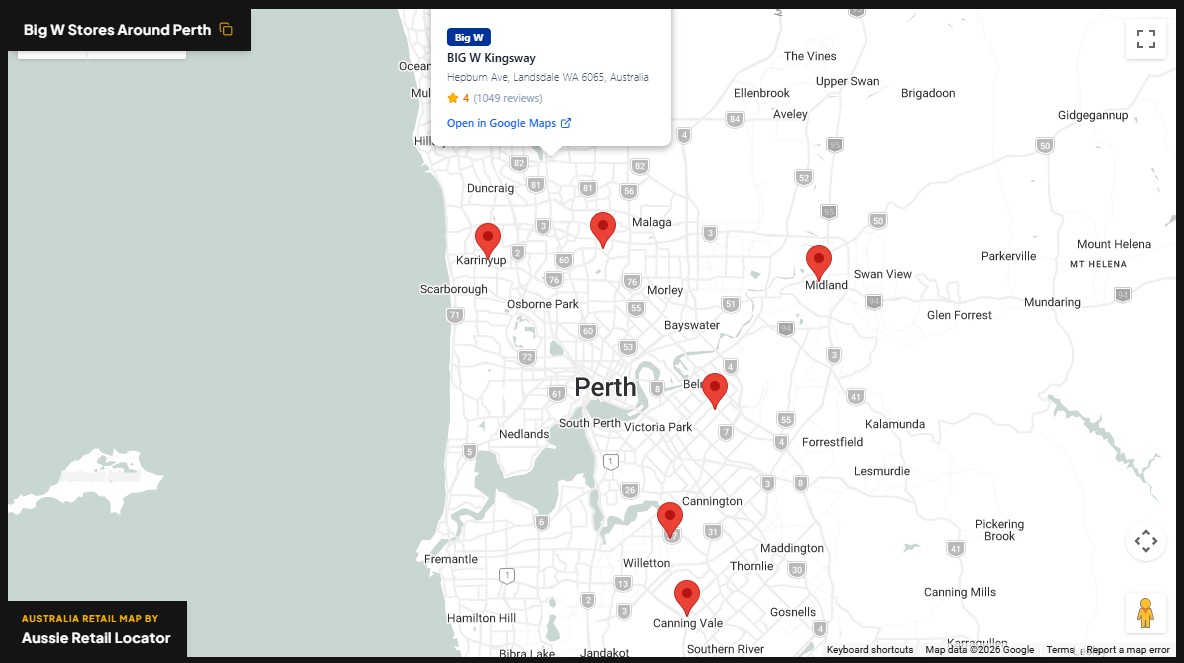Image resolution: width=1184 pixels, height=663 pixels.
Task: Click the Pickering Brook map label
Action: 999,530
